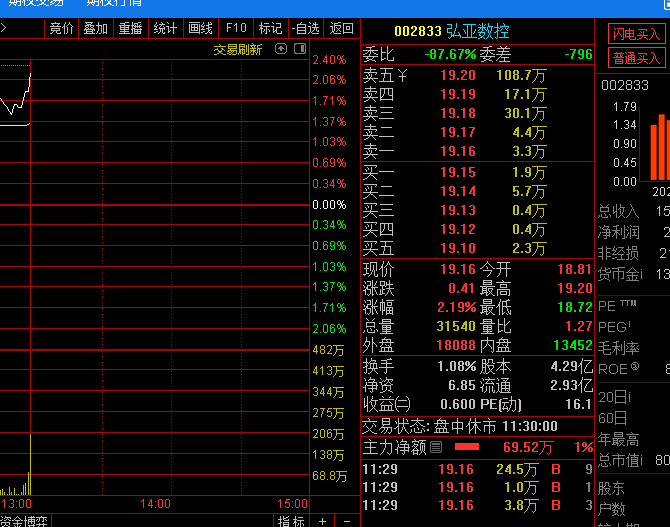Click 交易刷新 refresh link

pos(238,50)
